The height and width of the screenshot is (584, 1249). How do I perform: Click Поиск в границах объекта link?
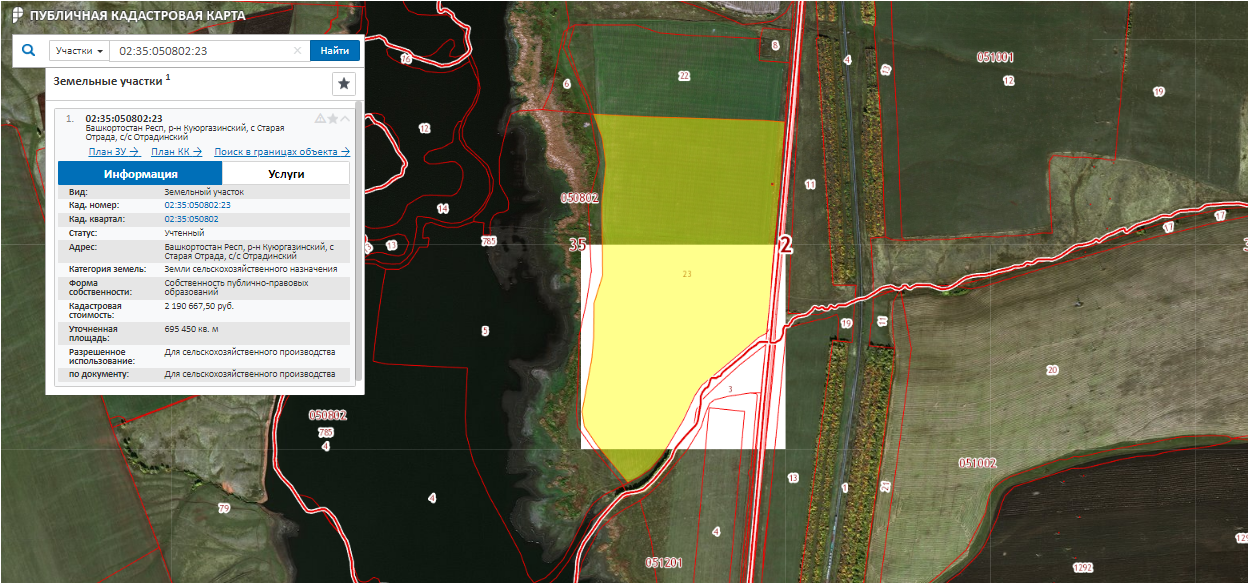[281, 152]
